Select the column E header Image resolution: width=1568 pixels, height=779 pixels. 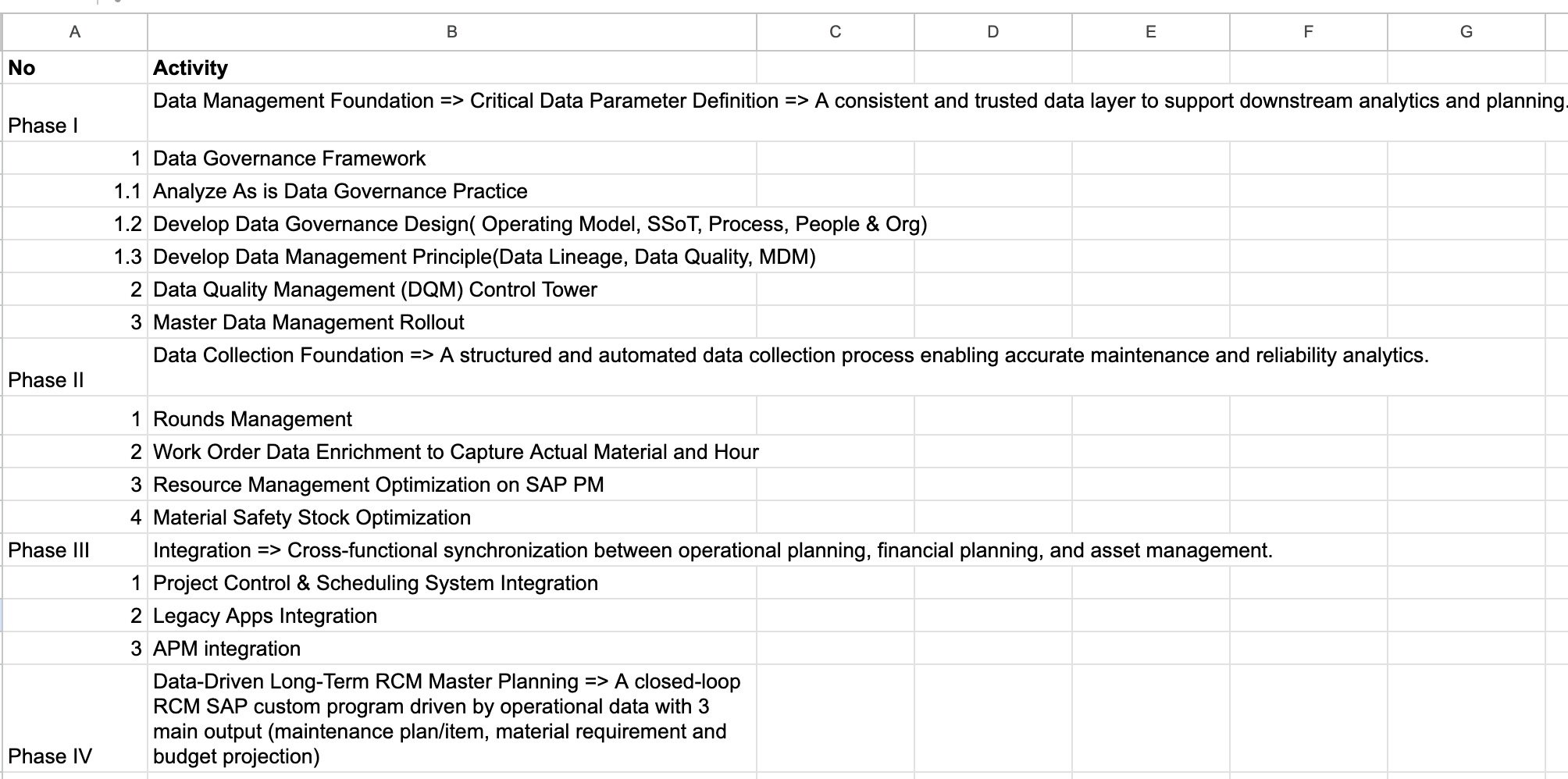(x=1150, y=32)
